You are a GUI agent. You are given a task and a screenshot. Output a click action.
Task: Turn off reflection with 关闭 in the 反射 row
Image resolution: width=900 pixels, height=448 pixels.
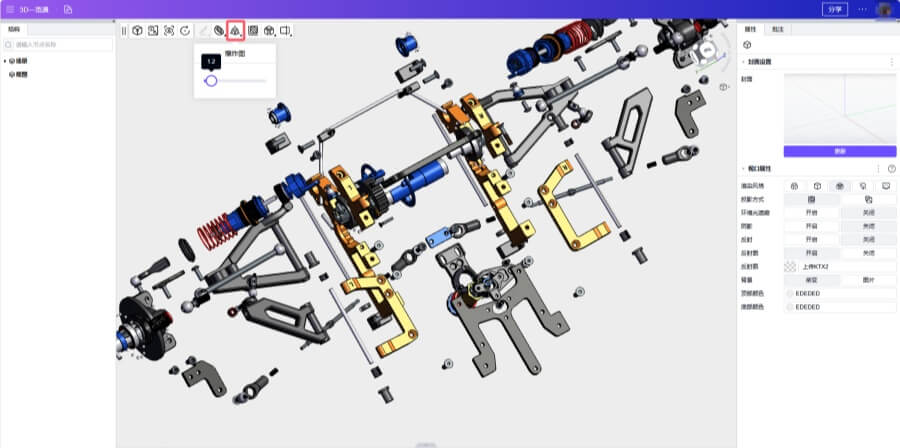point(868,240)
